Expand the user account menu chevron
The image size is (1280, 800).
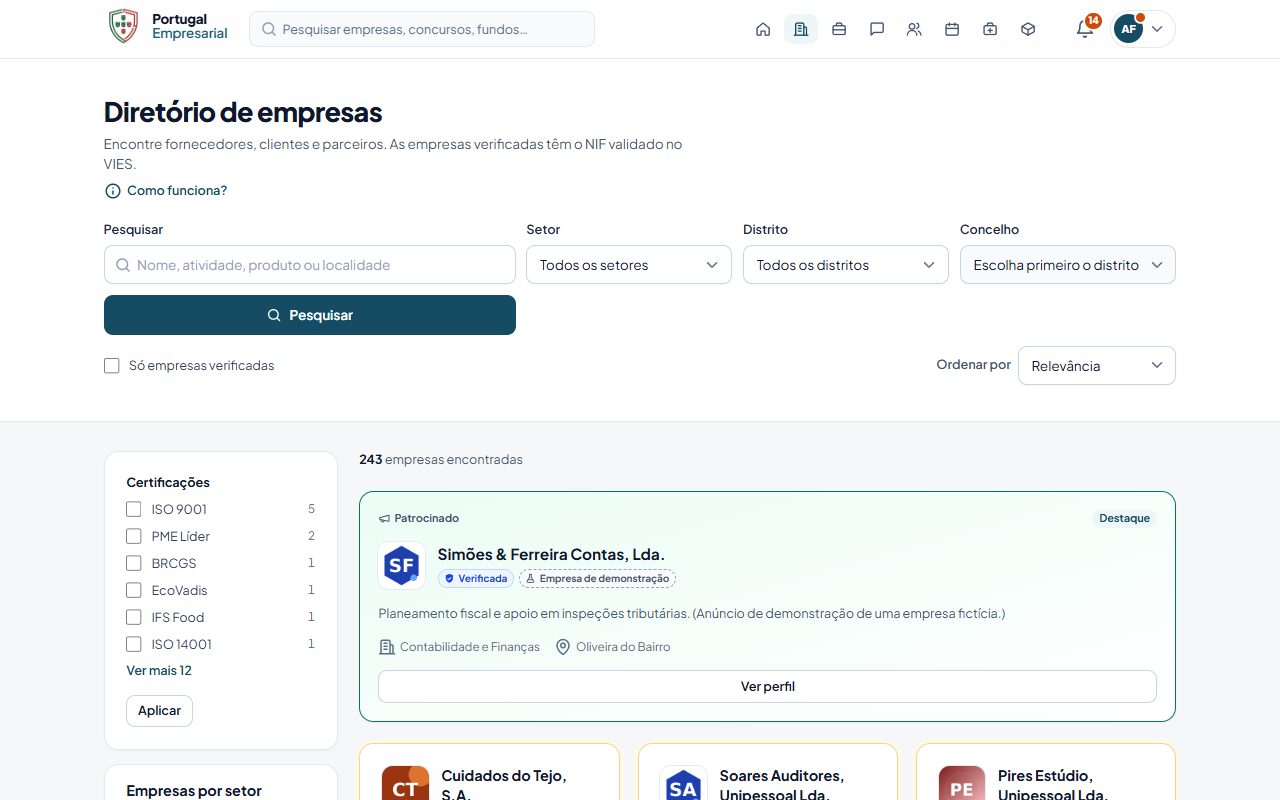(x=1157, y=29)
